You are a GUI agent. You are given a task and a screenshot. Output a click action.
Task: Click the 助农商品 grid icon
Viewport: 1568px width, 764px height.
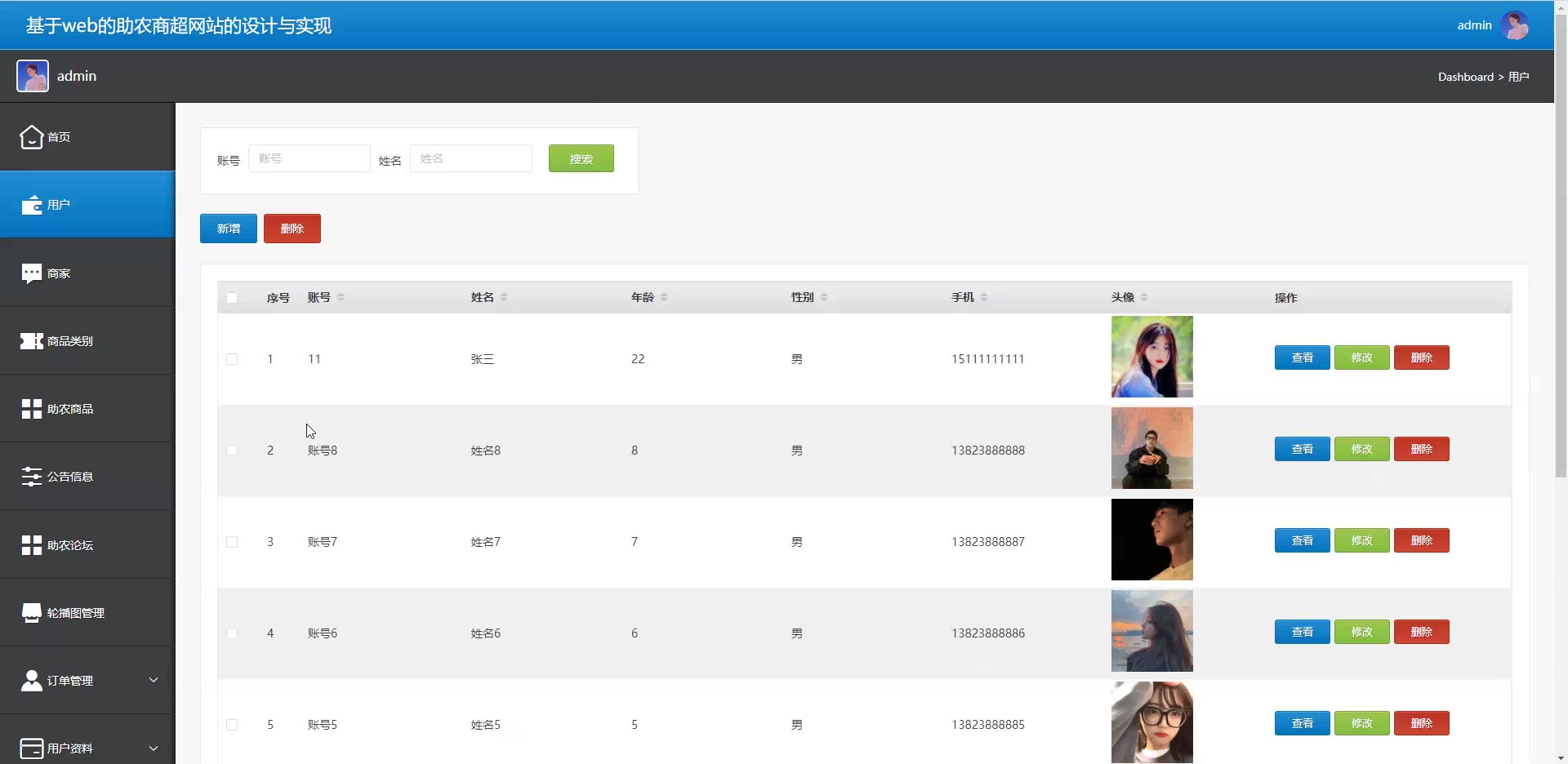click(31, 409)
